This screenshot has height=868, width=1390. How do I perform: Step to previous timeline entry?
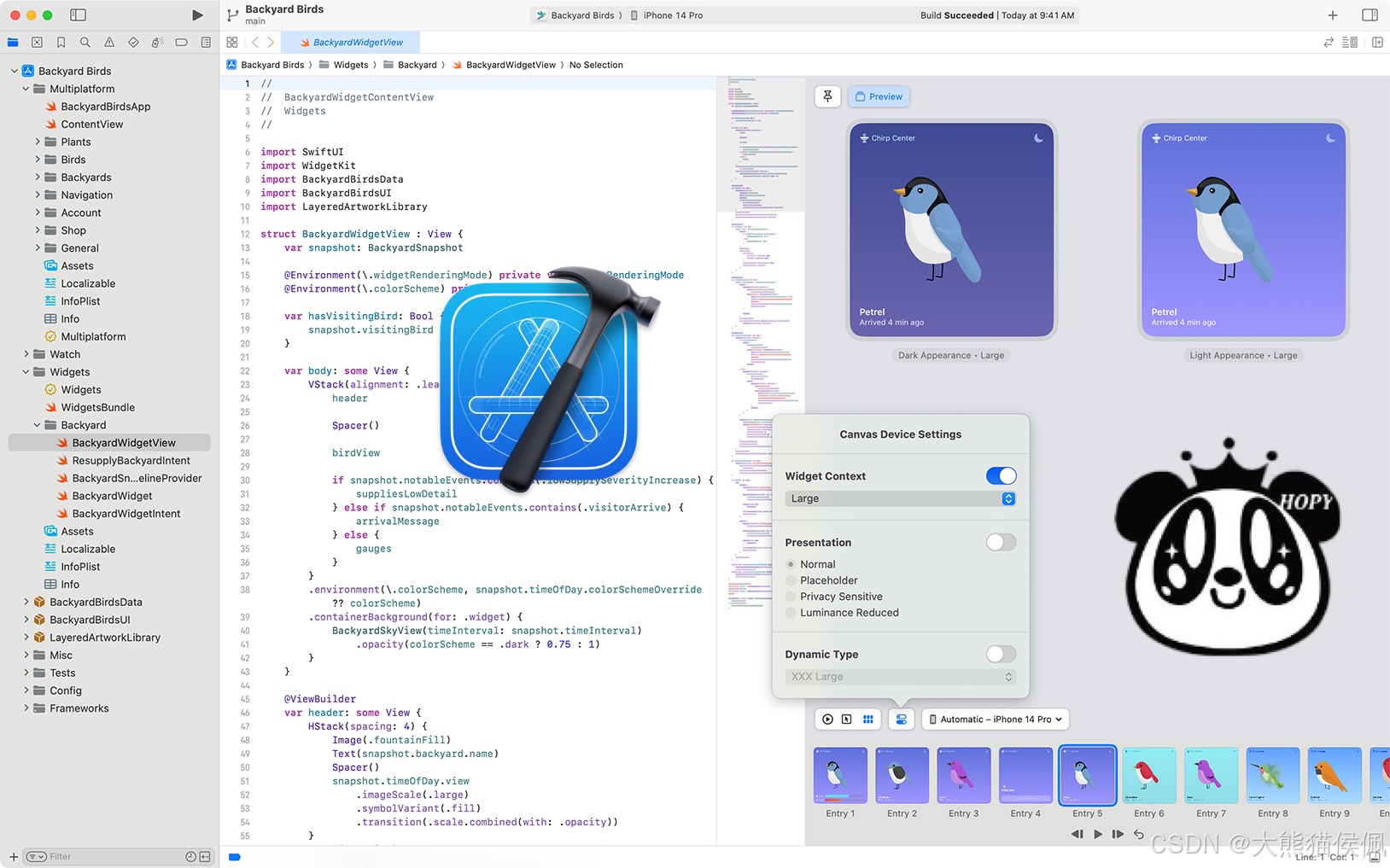point(1078,834)
